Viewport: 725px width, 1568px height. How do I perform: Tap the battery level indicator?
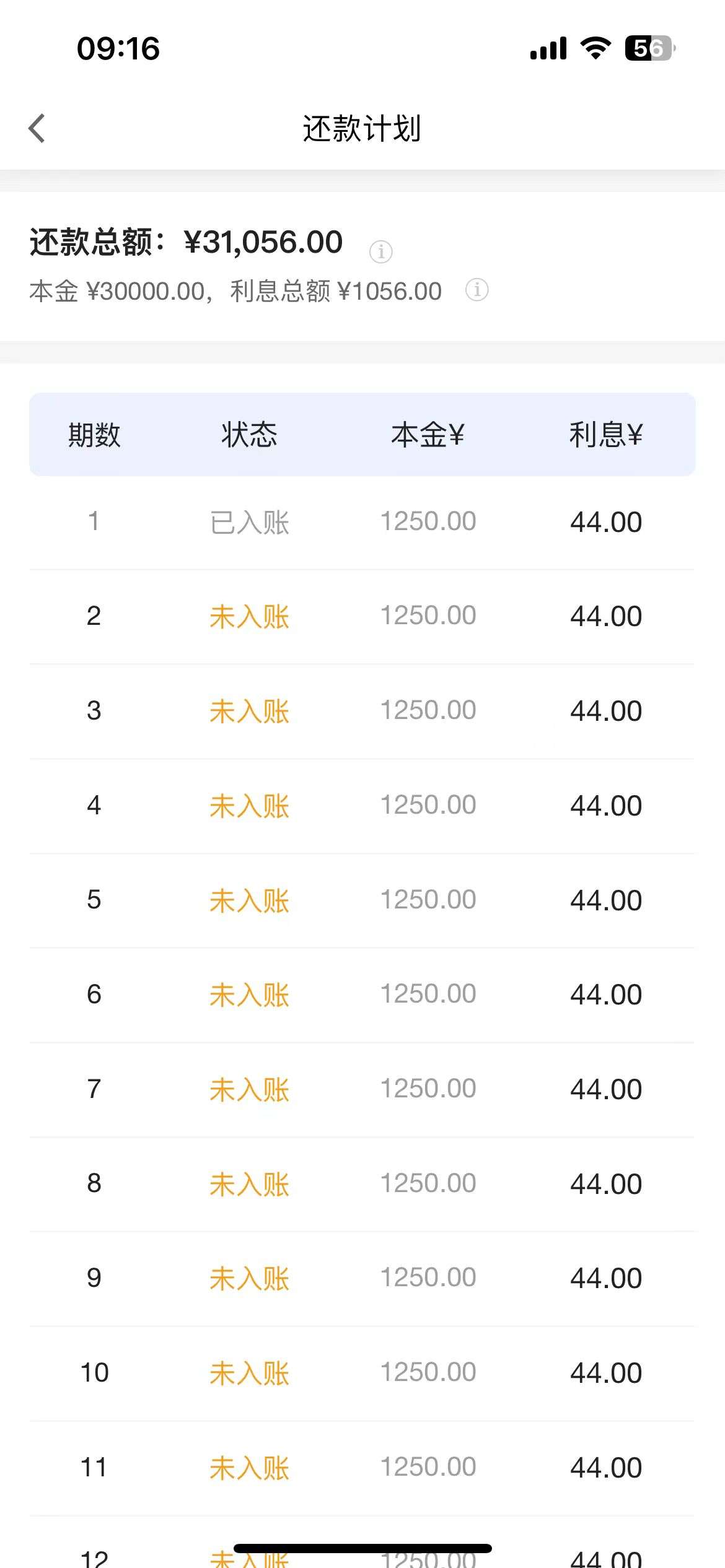pos(650,48)
